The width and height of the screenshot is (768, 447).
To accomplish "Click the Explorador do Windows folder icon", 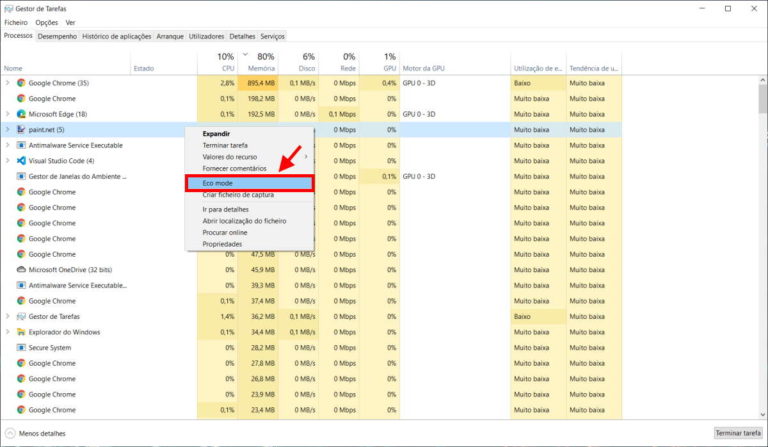I will click(21, 332).
